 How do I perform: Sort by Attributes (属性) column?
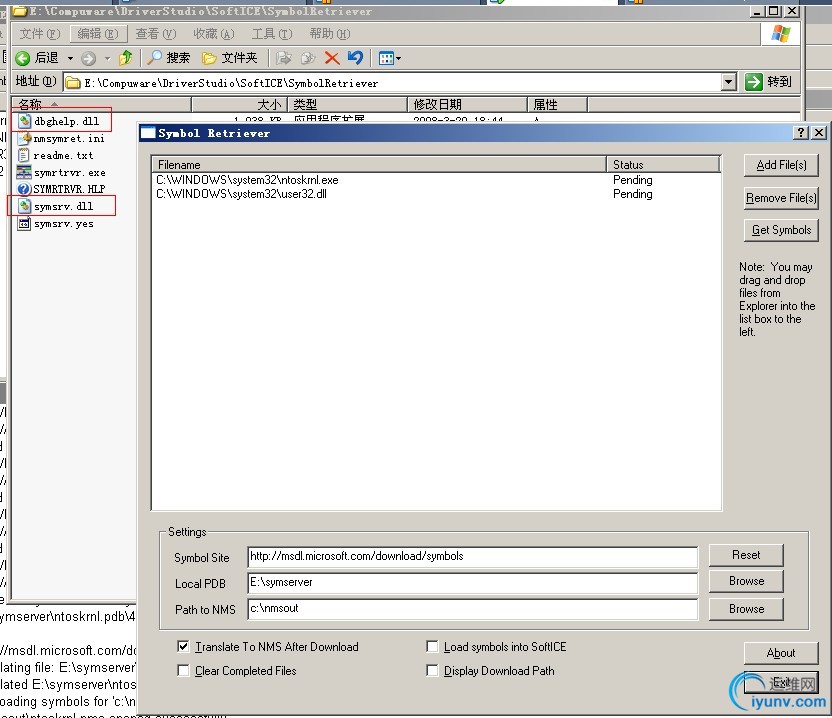click(x=557, y=104)
